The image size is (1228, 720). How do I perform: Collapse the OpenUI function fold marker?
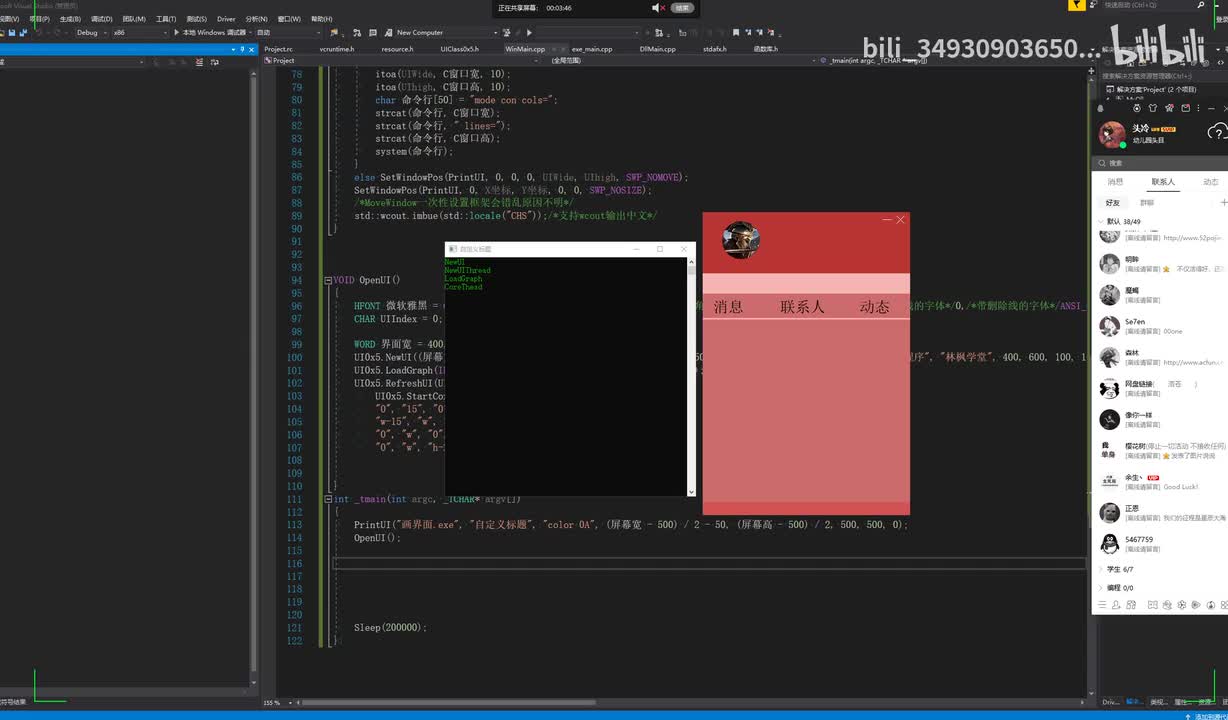point(328,281)
